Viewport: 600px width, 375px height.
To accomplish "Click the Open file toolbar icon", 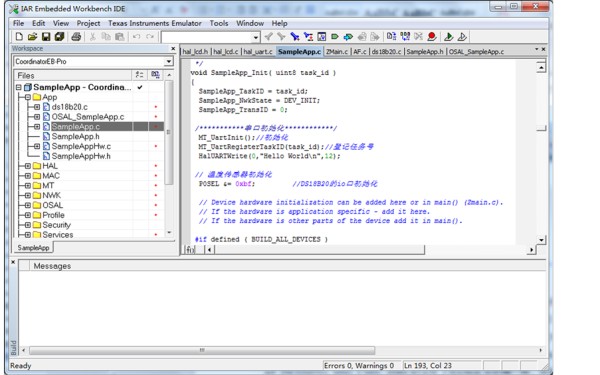I will coord(33,37).
